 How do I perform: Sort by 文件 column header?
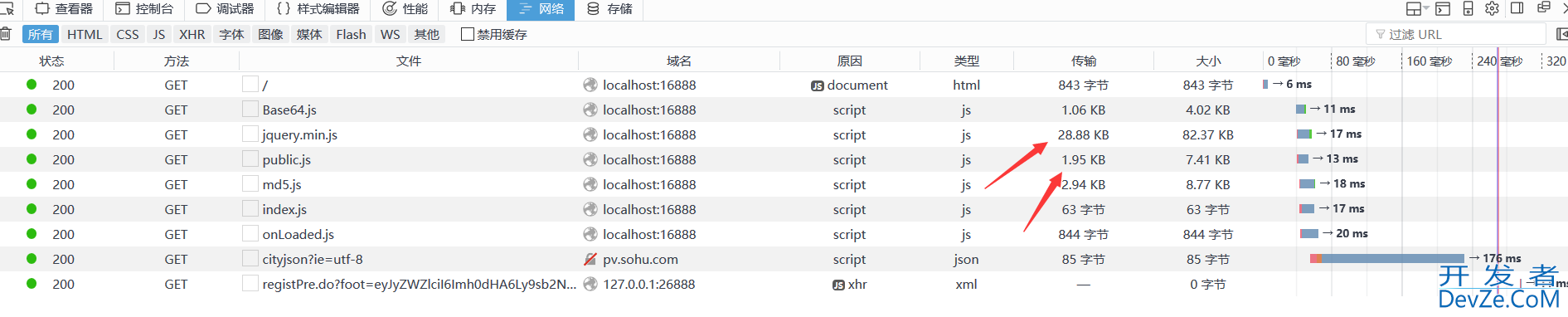(409, 61)
